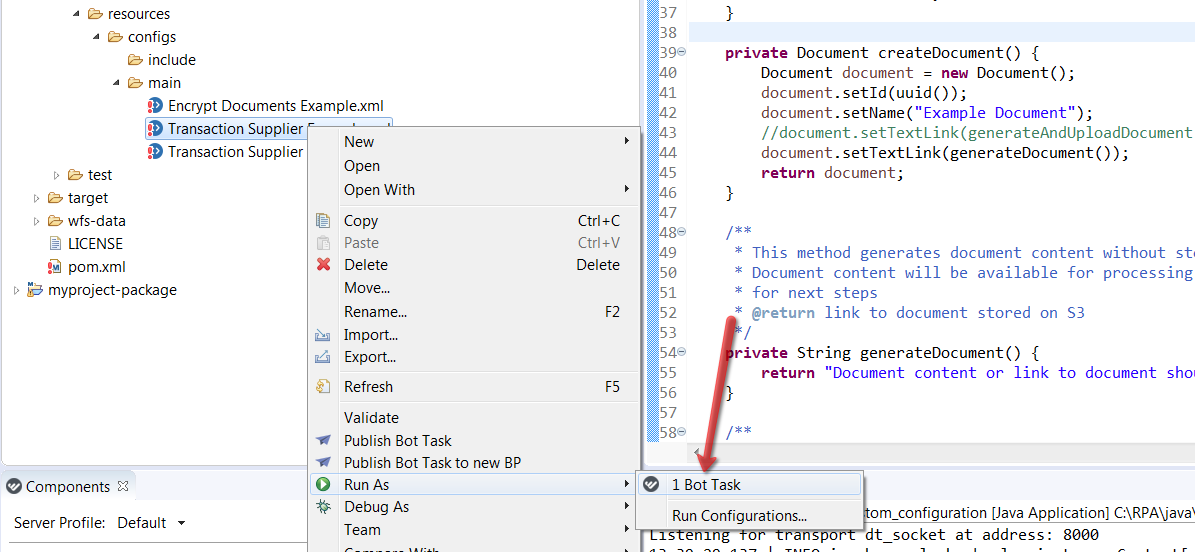Image resolution: width=1195 pixels, height=552 pixels.
Task: Expand the target folder
Action: click(x=36, y=198)
